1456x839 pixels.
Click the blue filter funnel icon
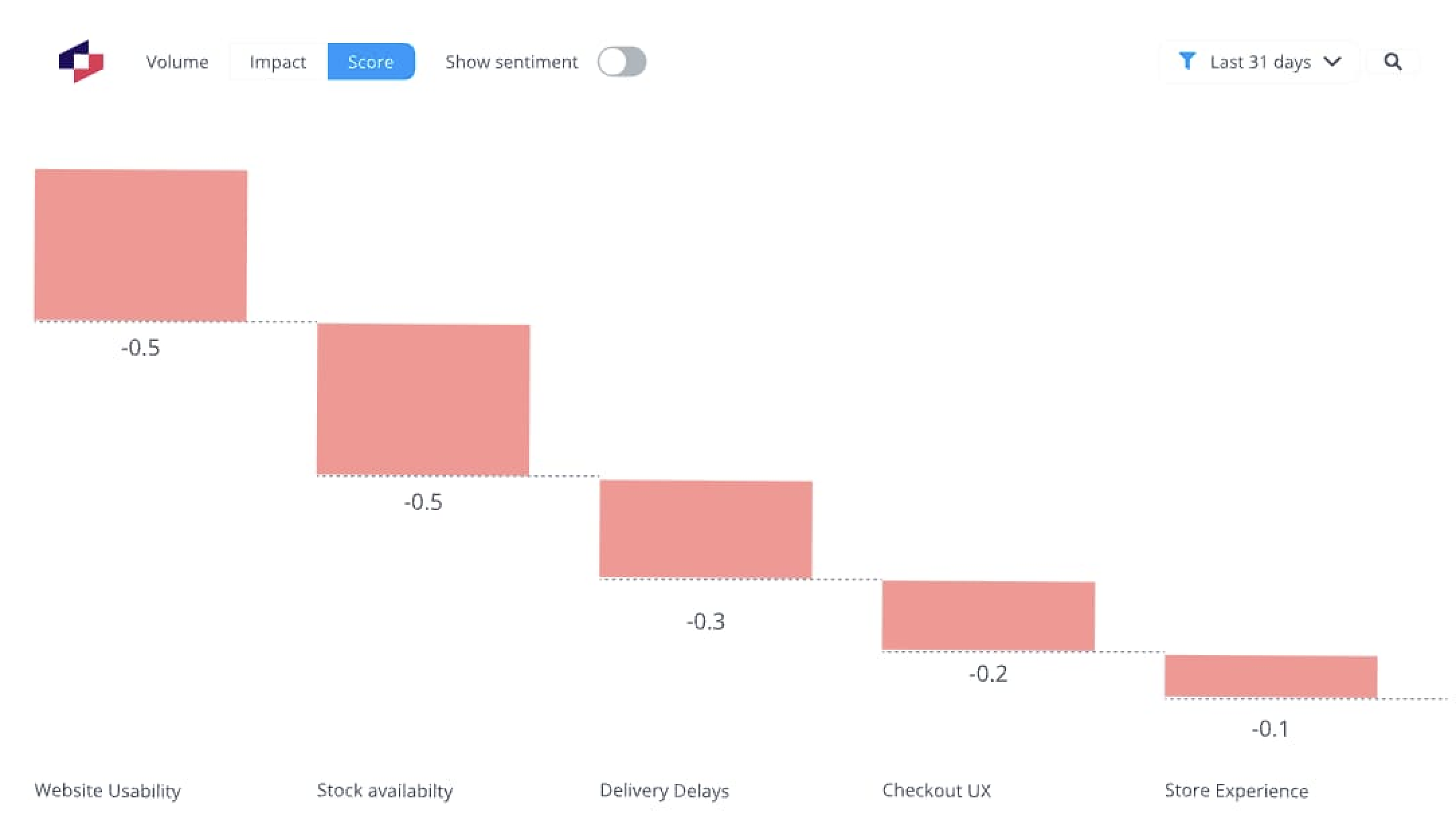coord(1188,61)
